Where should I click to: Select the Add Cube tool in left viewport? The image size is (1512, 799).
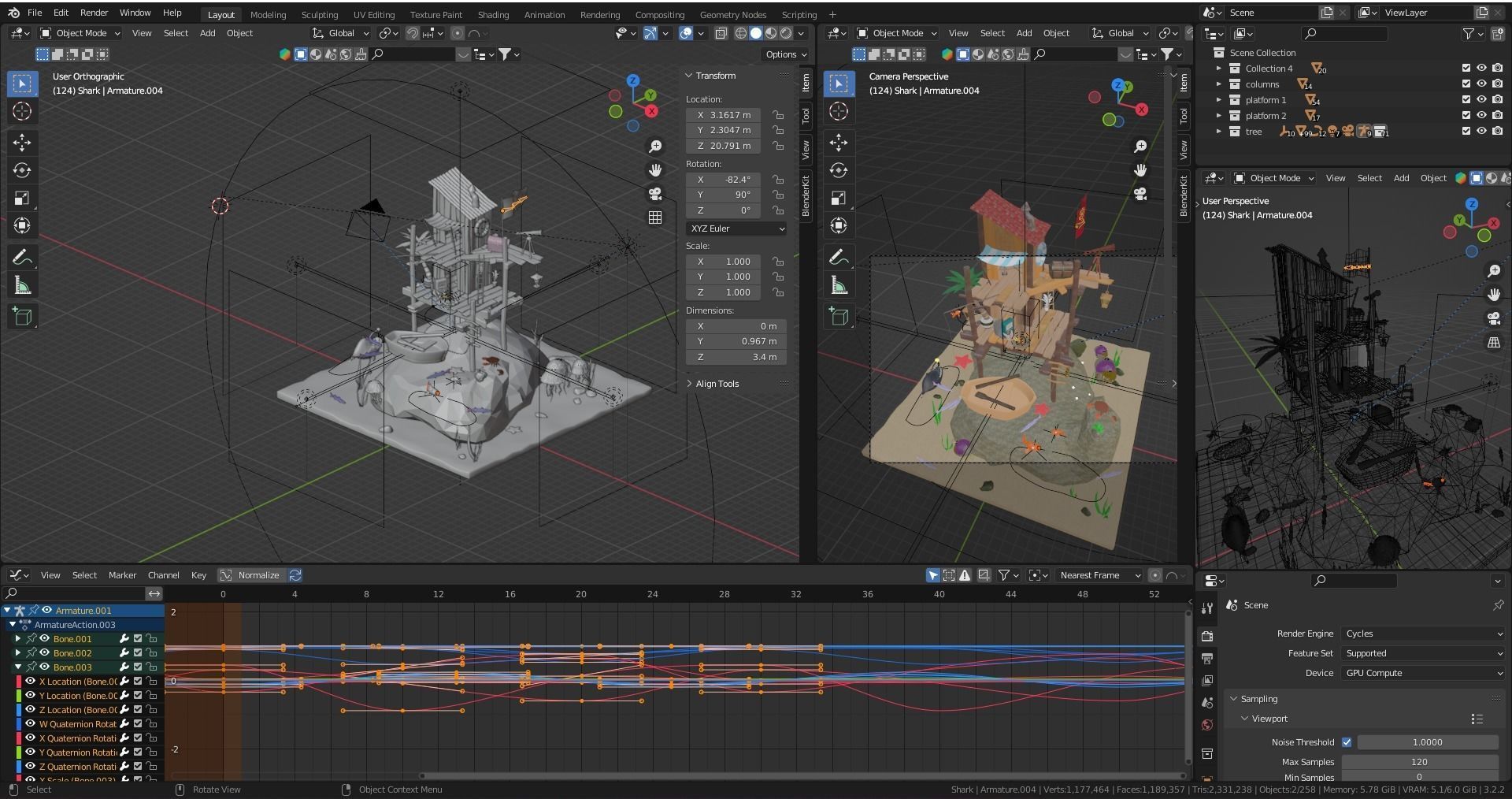click(x=22, y=316)
